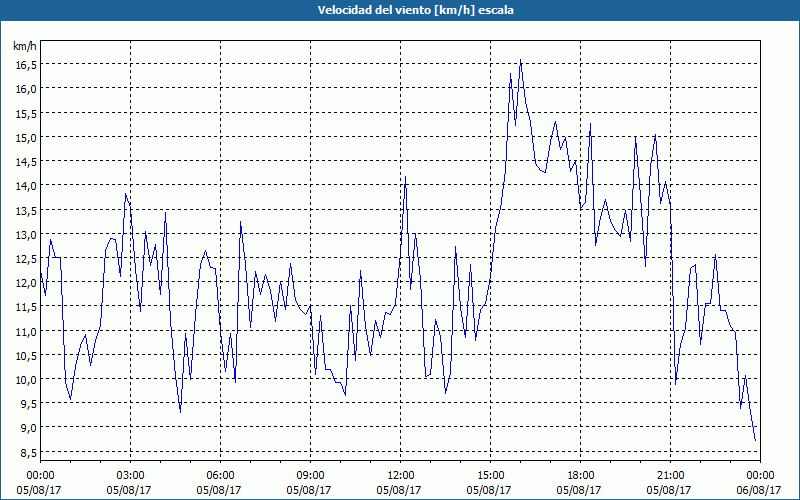Click the 06/08/17 date label
The image size is (800, 500).
pos(759,490)
